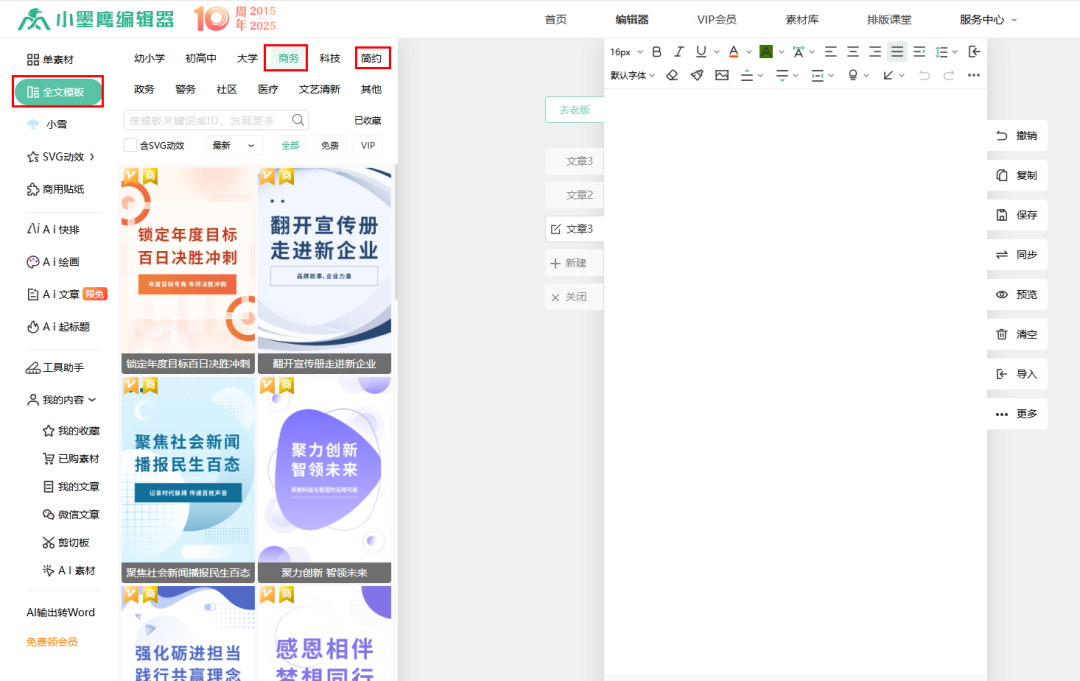
Task: Click the 去老版 button
Action: tap(574, 110)
